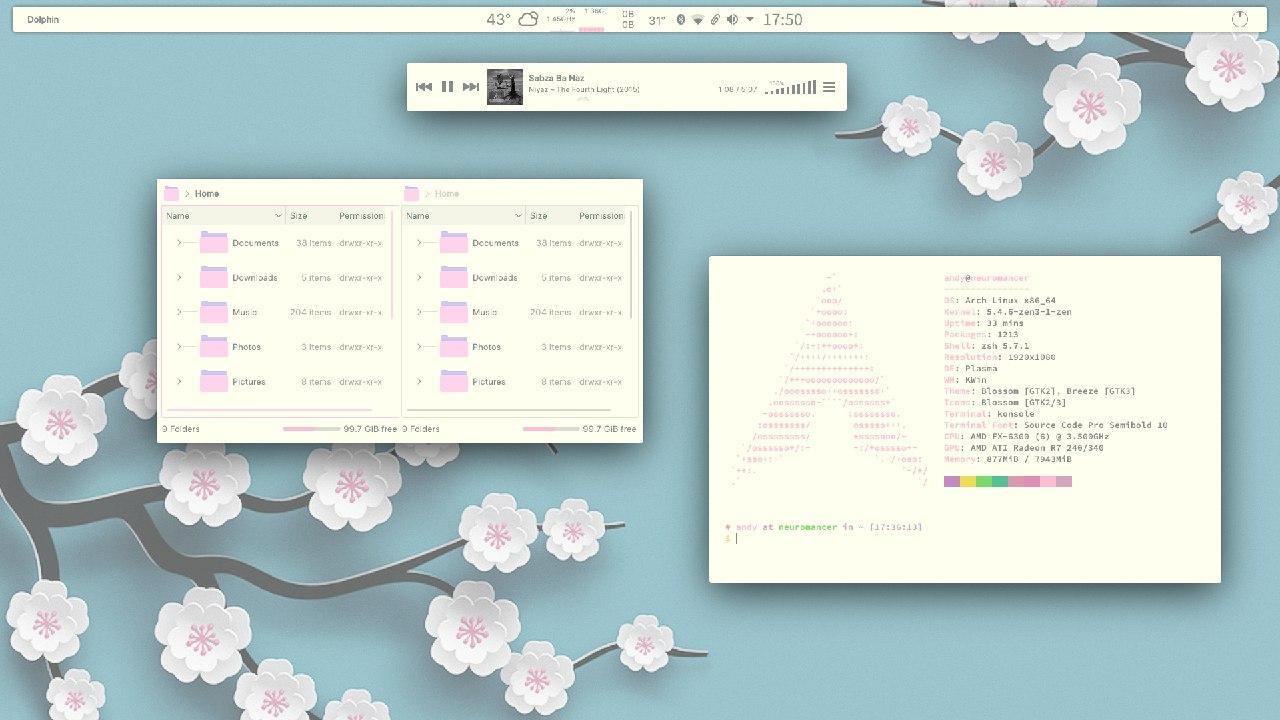This screenshot has height=720, width=1280.
Task: Sort right pane by Name column
Action: (x=464, y=215)
